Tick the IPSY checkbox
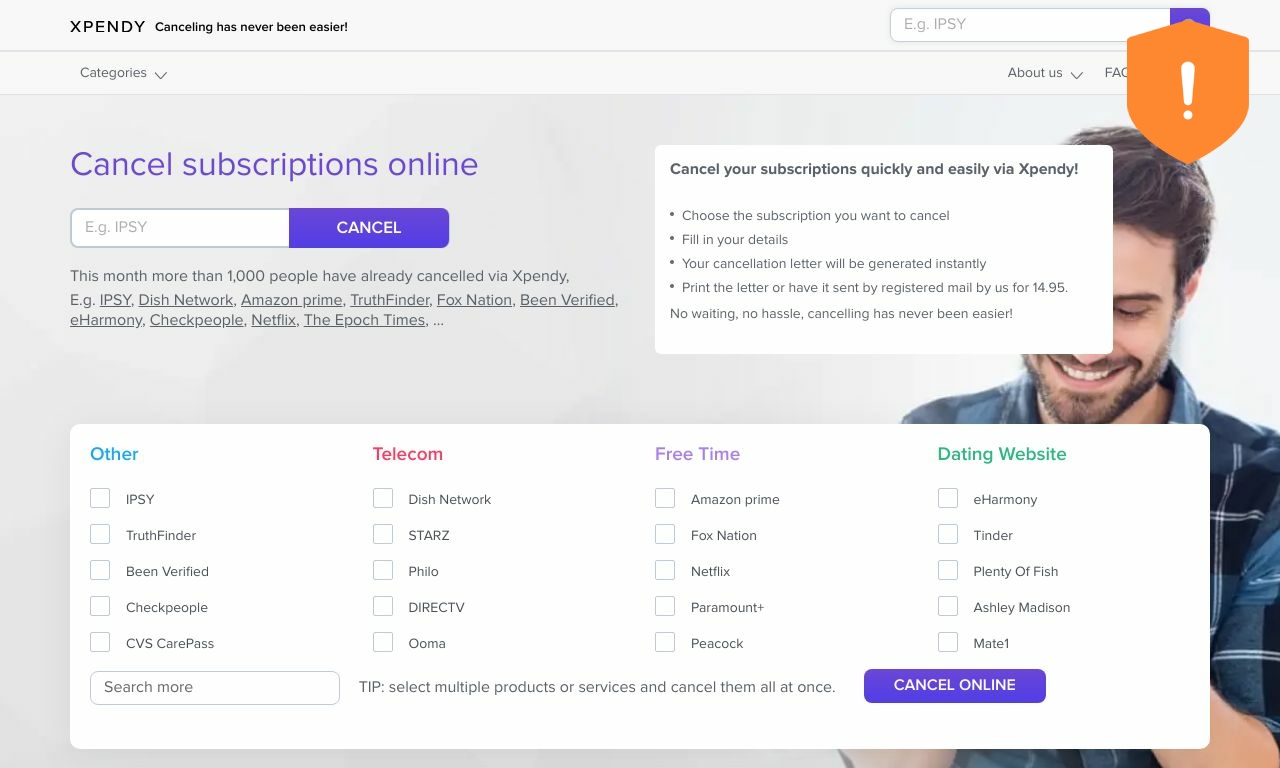This screenshot has width=1280, height=768. 100,498
